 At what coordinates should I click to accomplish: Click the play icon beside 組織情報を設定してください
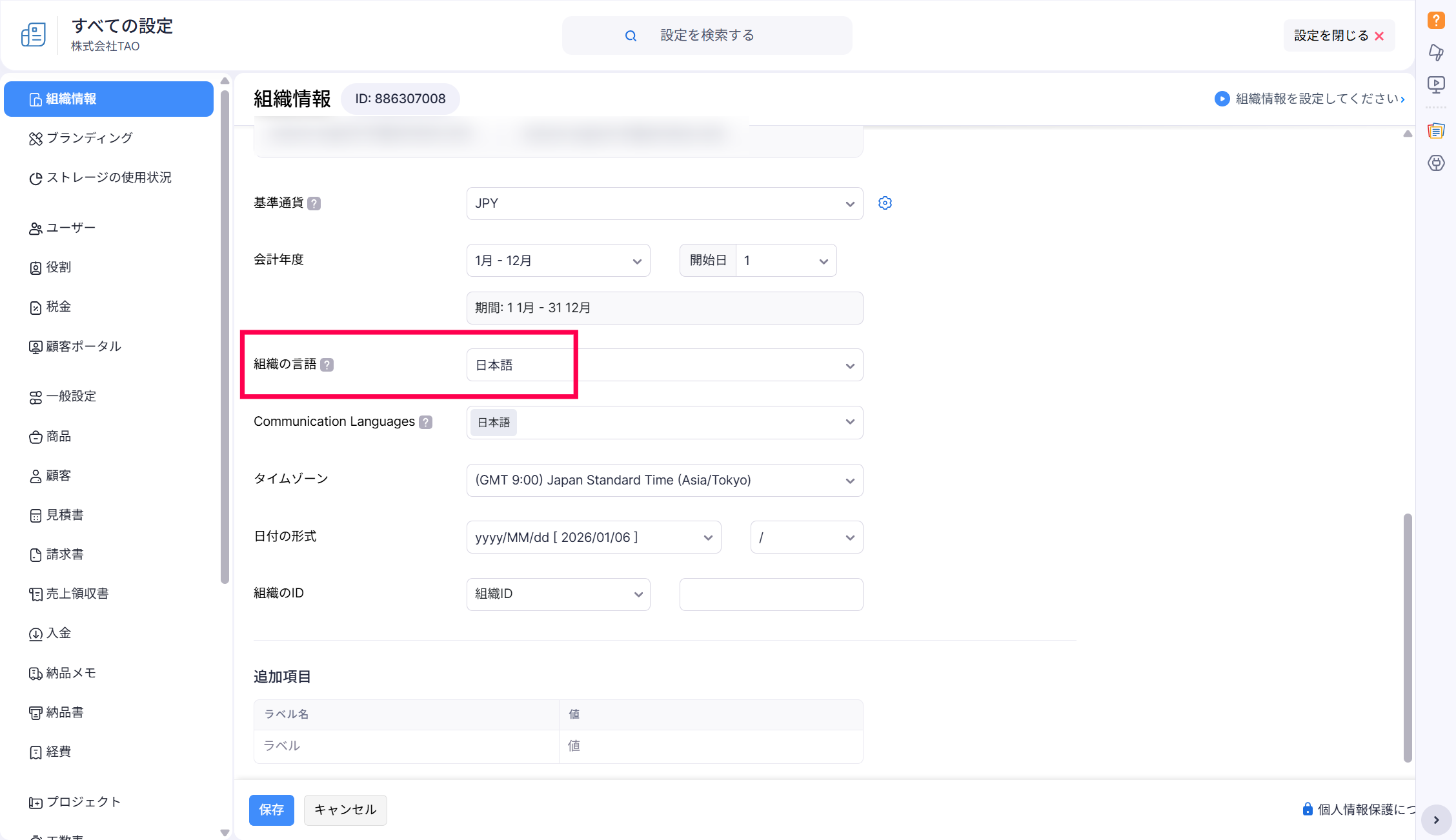(x=1221, y=99)
